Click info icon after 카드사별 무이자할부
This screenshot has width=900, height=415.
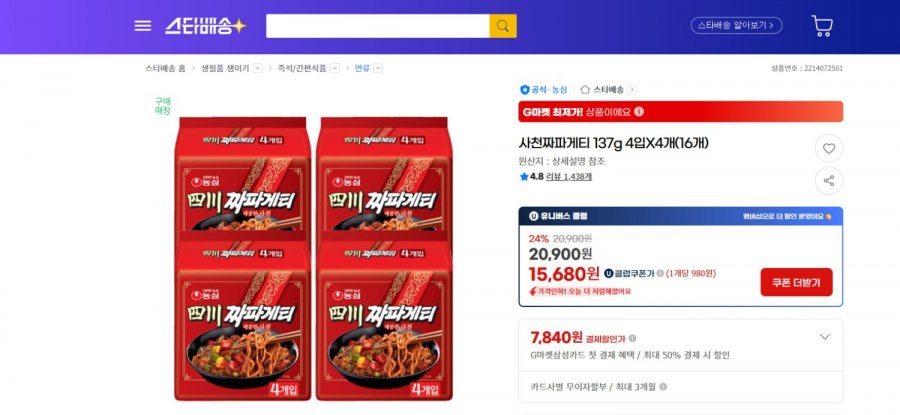663,387
